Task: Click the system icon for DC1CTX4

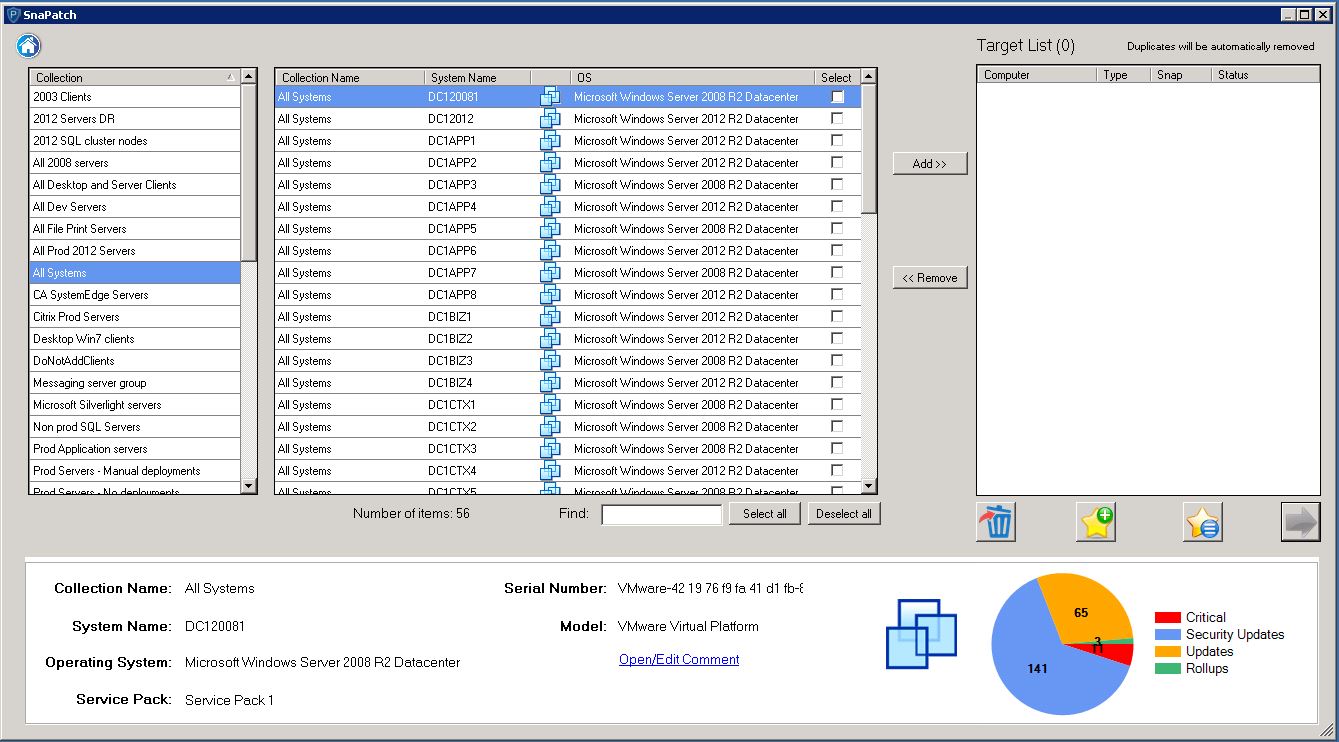Action: coord(550,471)
